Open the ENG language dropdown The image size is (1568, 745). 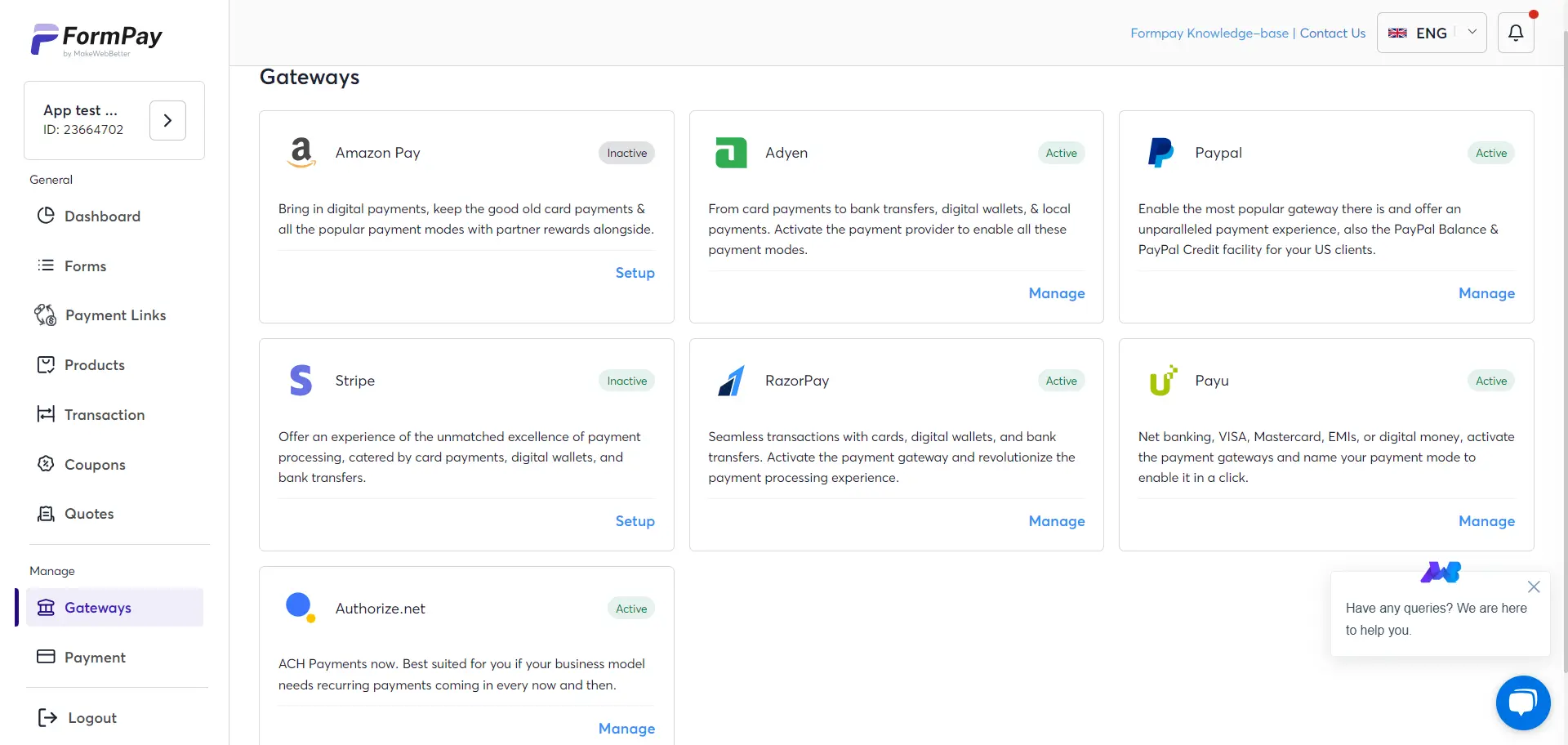point(1432,33)
